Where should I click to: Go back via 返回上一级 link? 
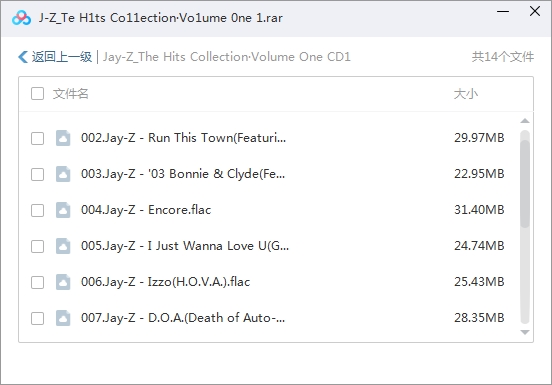click(x=62, y=57)
